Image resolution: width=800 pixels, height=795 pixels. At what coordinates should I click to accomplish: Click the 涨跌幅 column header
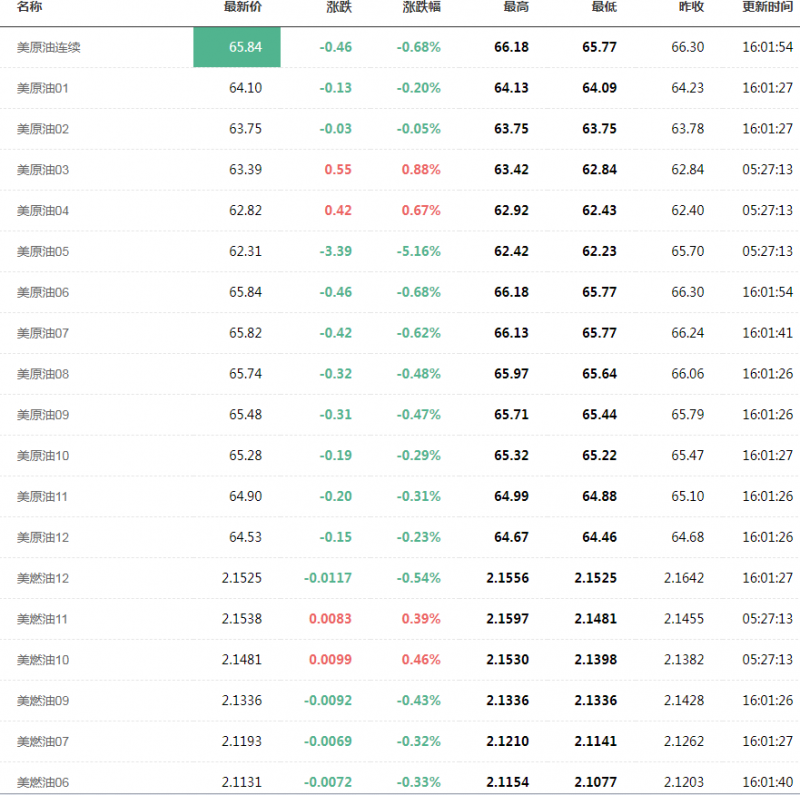point(421,7)
